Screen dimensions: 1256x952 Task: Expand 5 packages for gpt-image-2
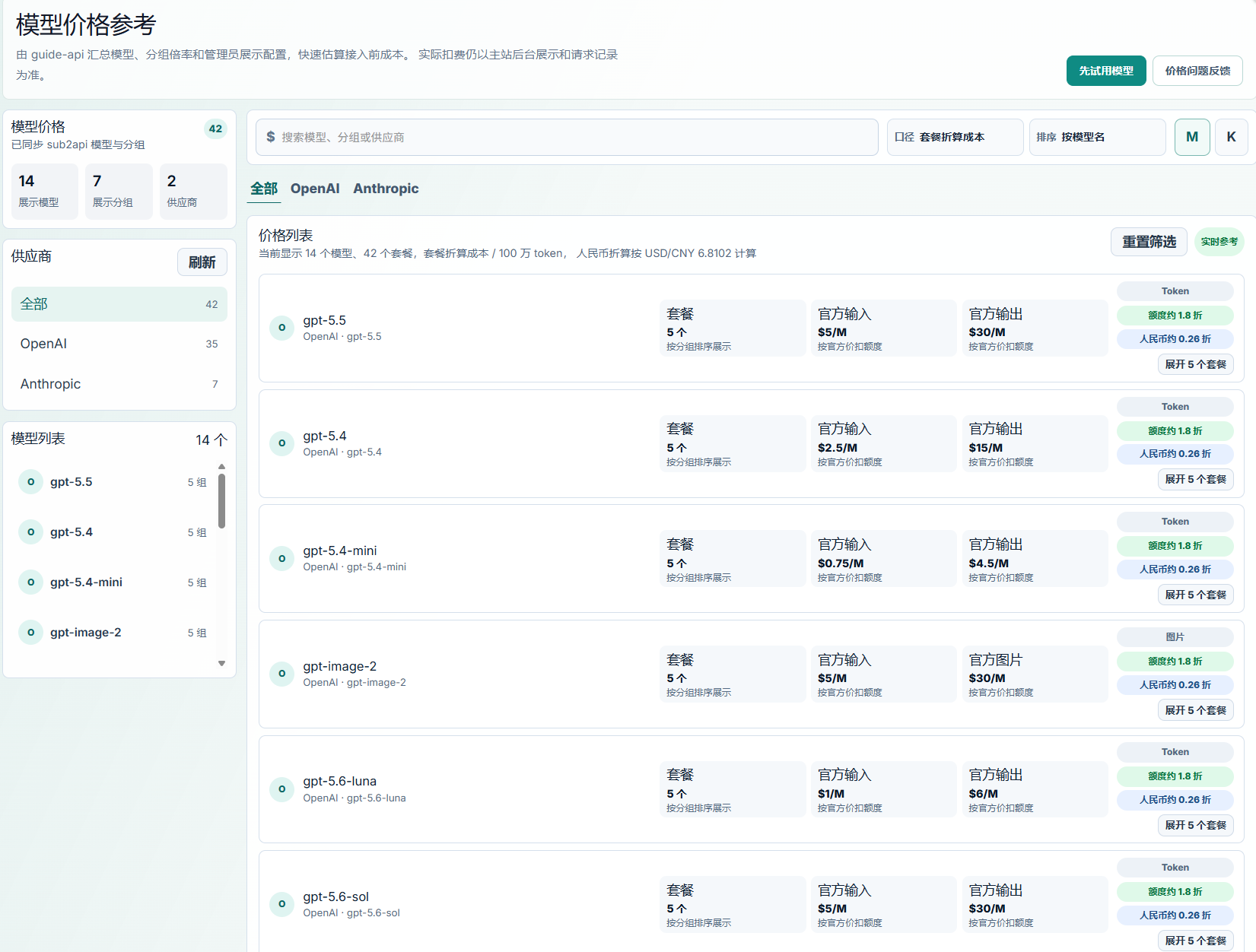click(x=1195, y=710)
